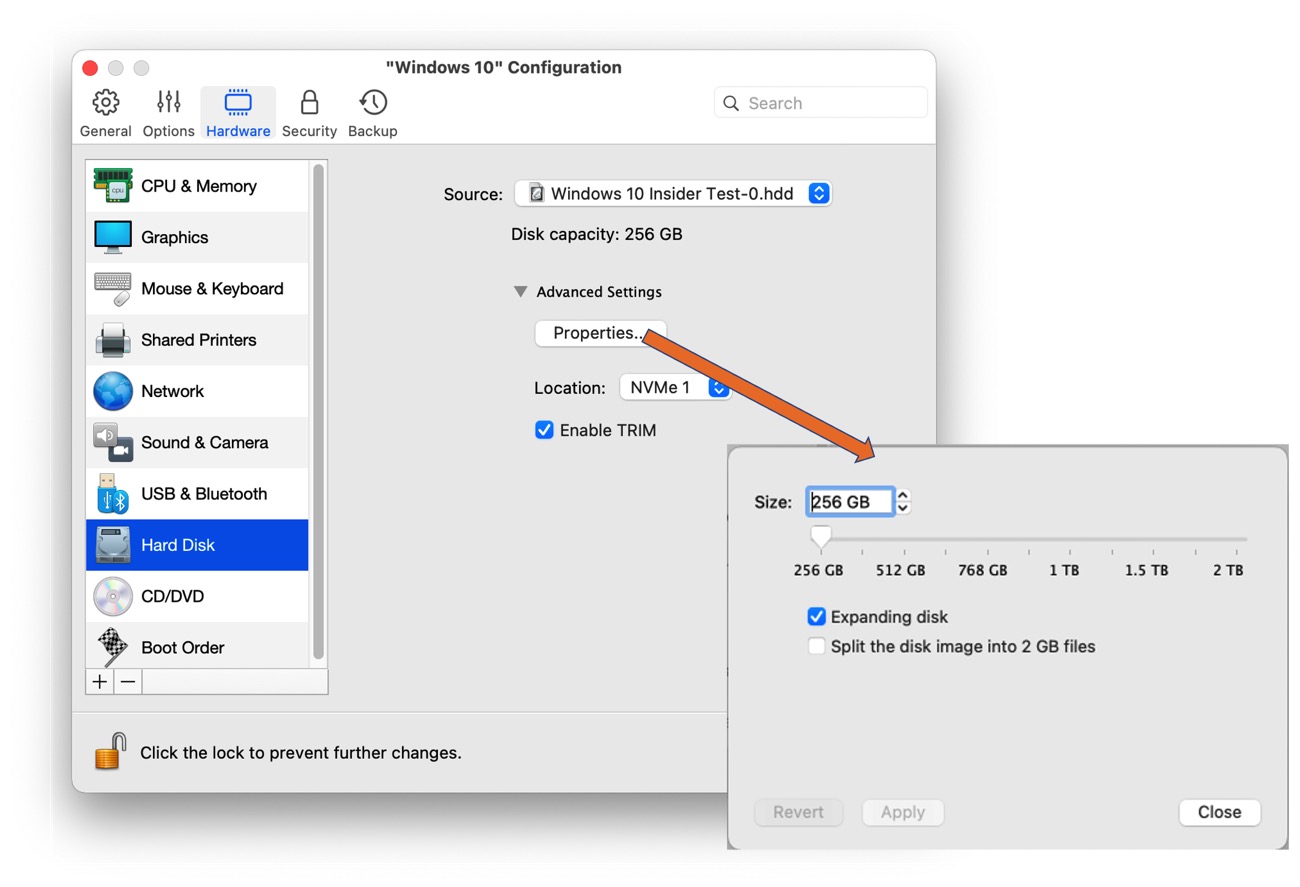Select Boot Order in the sidebar
1300x887 pixels.
click(x=197, y=647)
